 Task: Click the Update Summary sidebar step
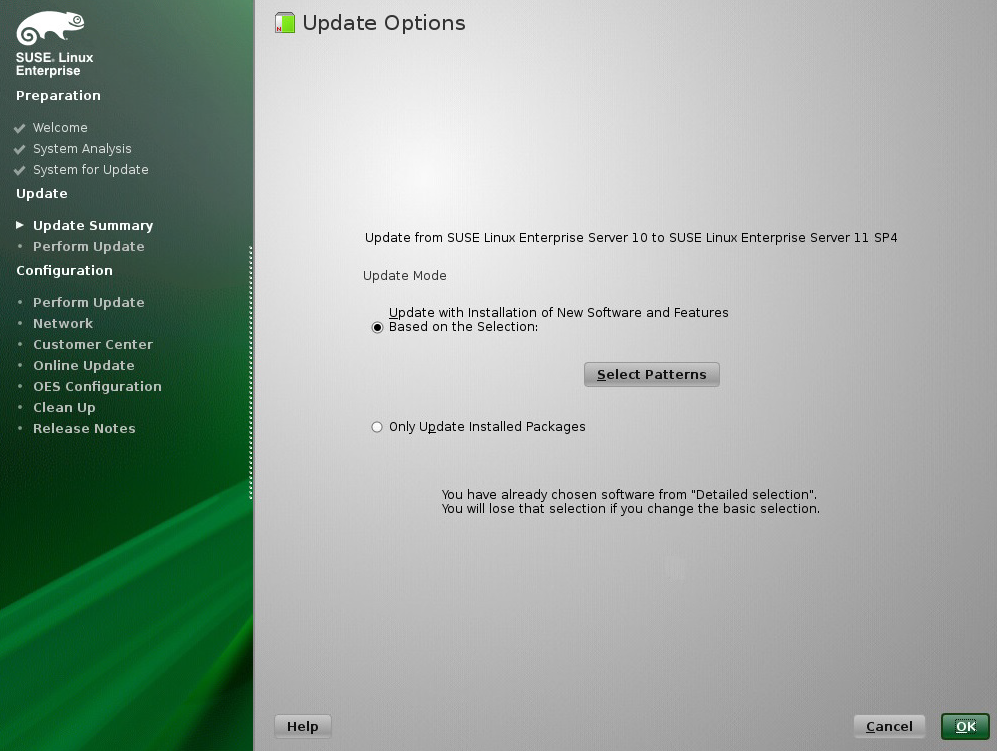(x=93, y=226)
